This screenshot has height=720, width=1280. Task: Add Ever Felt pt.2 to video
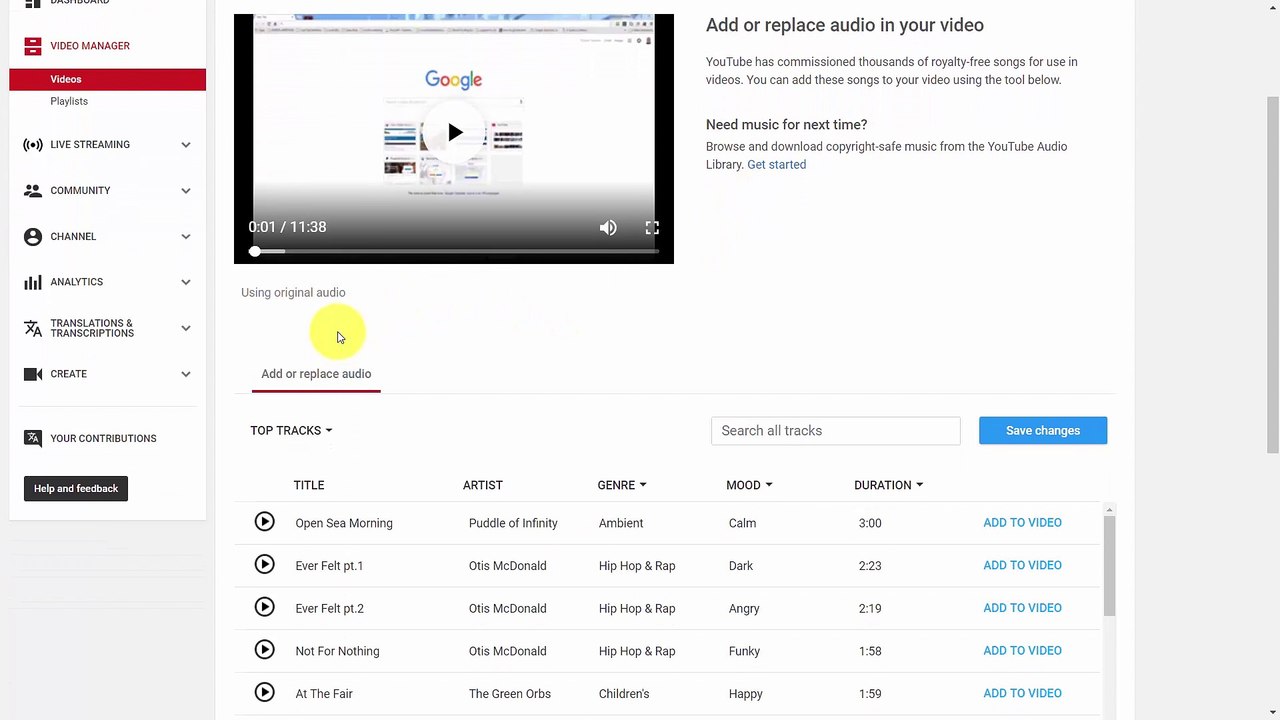point(1022,608)
